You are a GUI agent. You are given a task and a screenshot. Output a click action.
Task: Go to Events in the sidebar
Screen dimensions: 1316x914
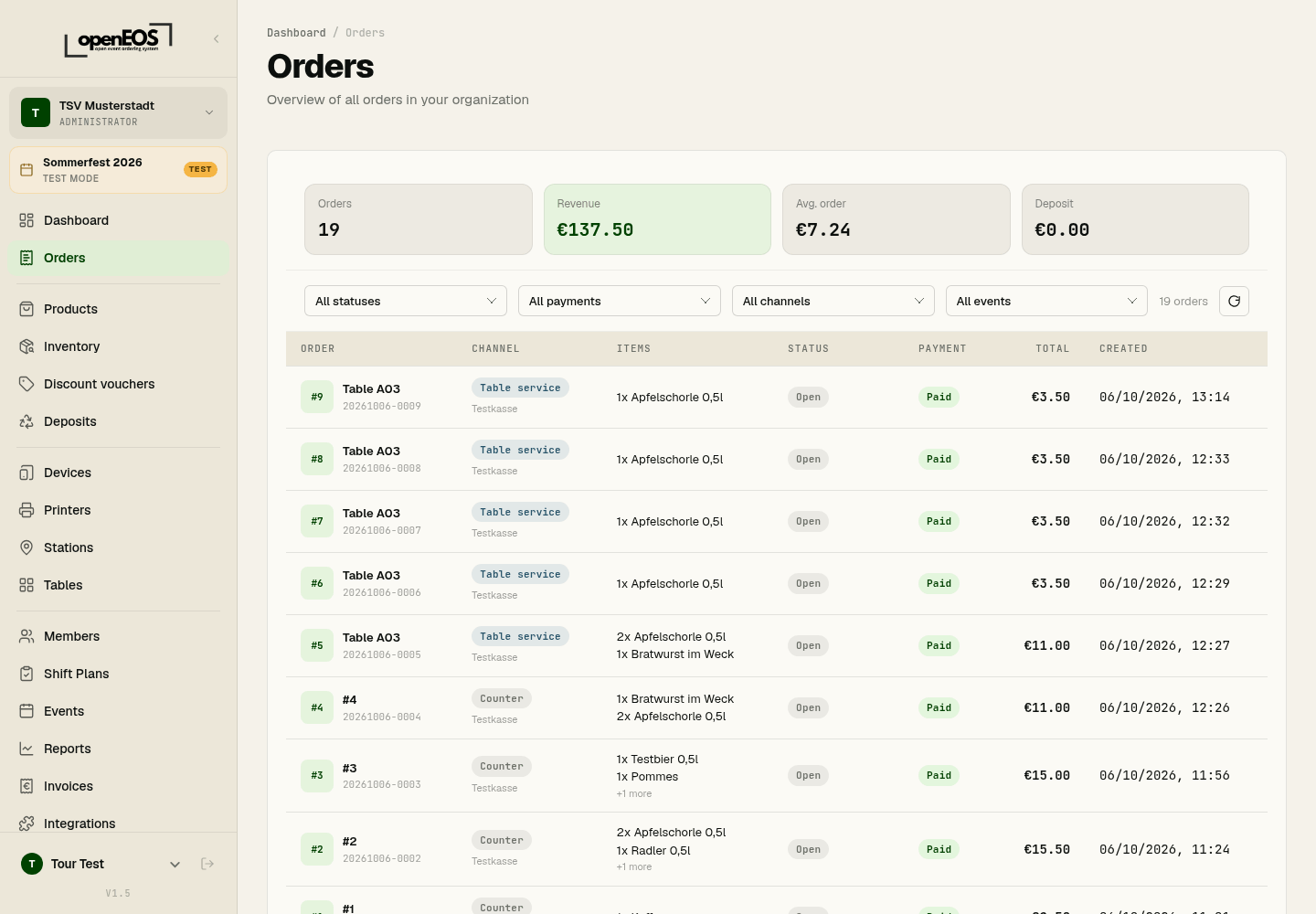pos(118,711)
